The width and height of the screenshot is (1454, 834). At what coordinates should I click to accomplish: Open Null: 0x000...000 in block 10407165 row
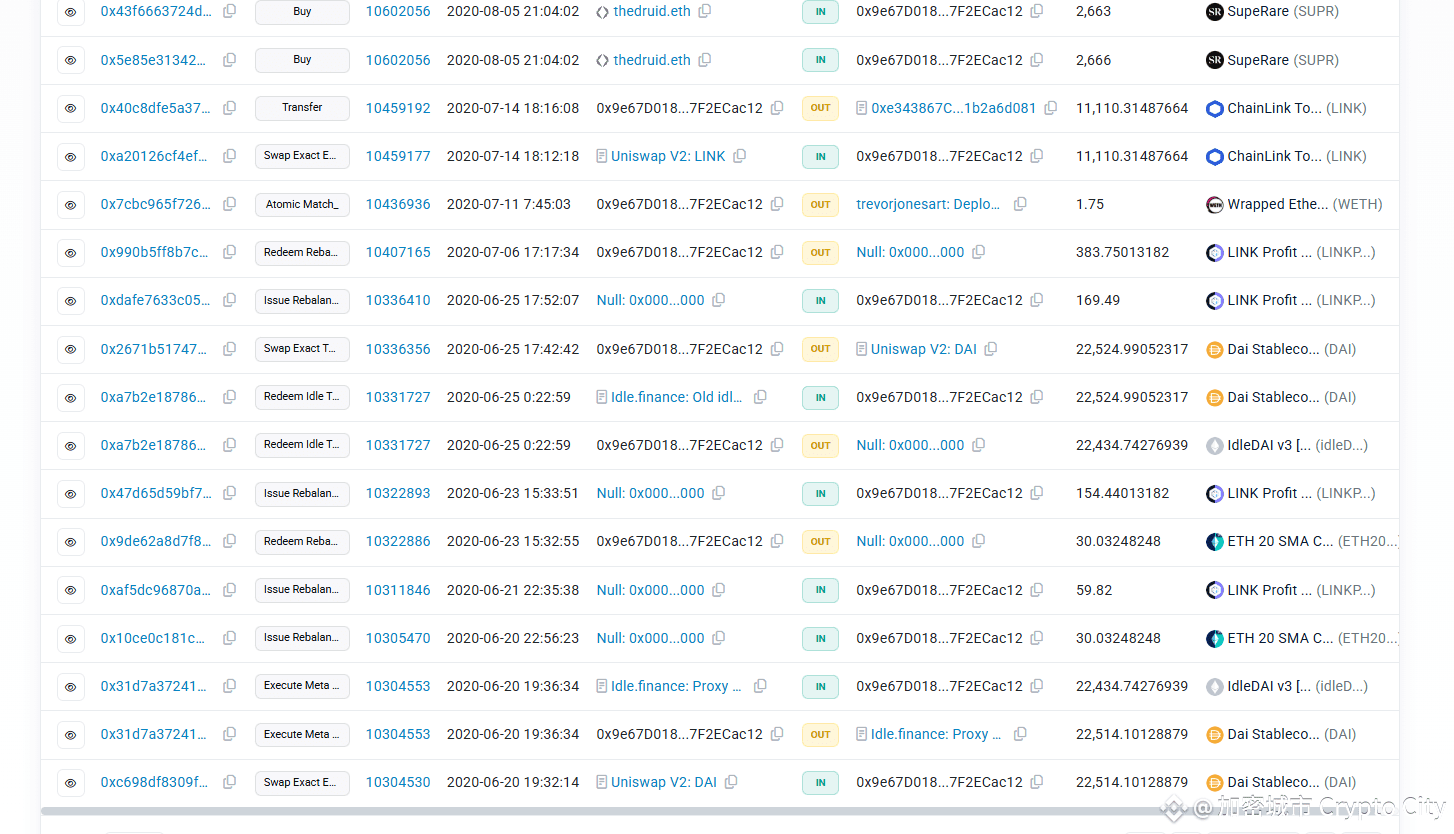[x=910, y=252]
